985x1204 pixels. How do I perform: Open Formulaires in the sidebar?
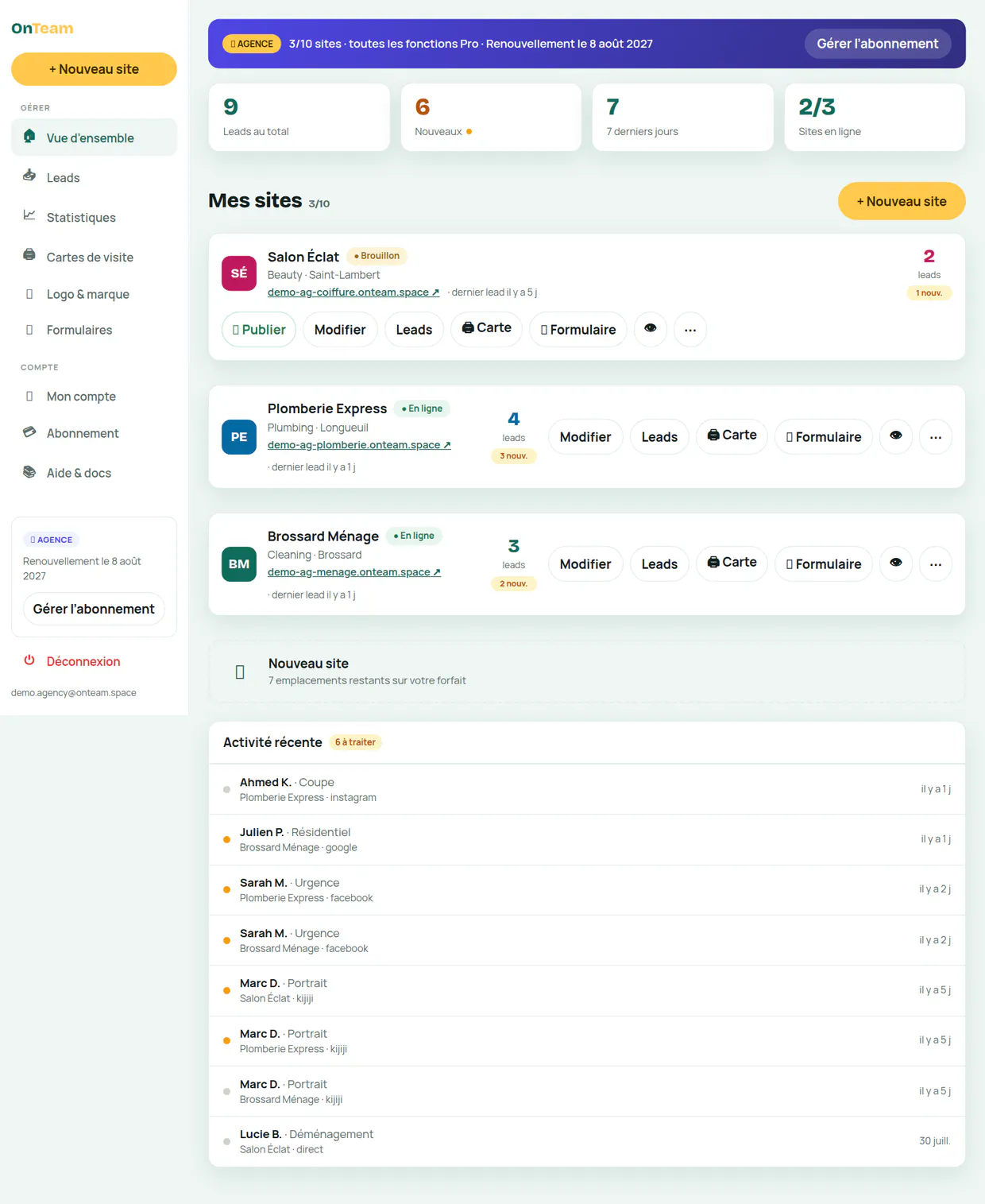94,330
